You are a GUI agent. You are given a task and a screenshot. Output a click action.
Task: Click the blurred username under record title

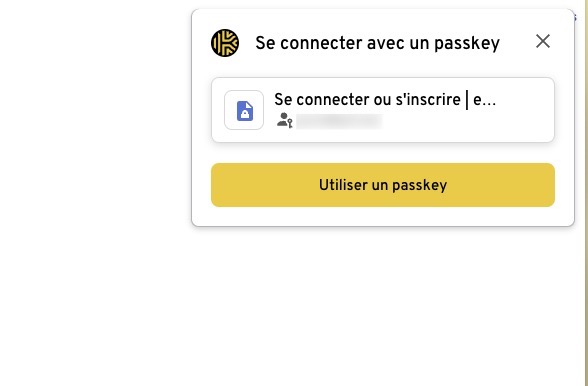pos(339,122)
